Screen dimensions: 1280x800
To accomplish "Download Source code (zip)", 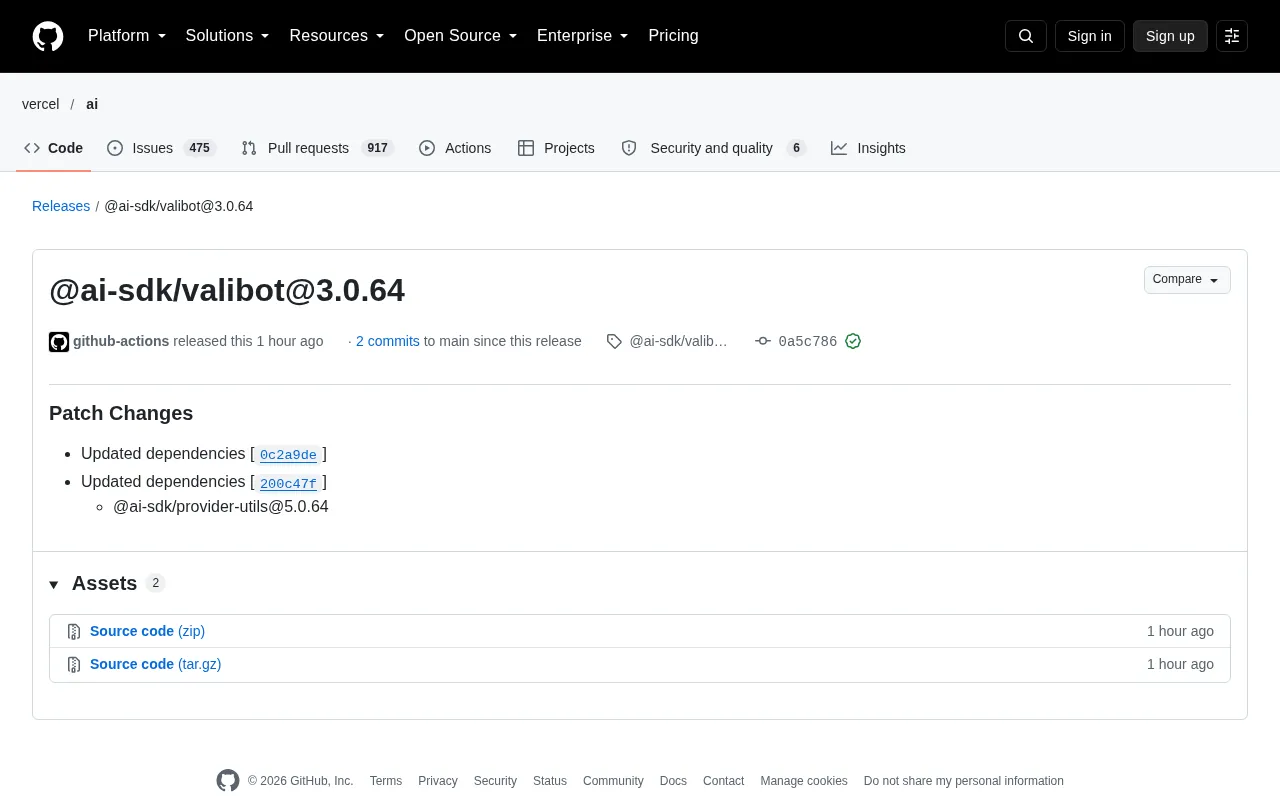I will pos(147,631).
